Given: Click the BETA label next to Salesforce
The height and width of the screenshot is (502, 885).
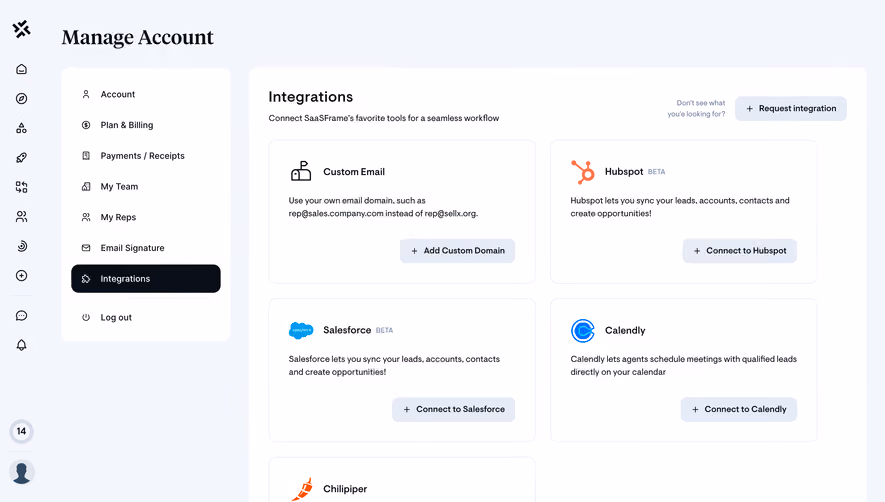Looking at the screenshot, I should 384,330.
